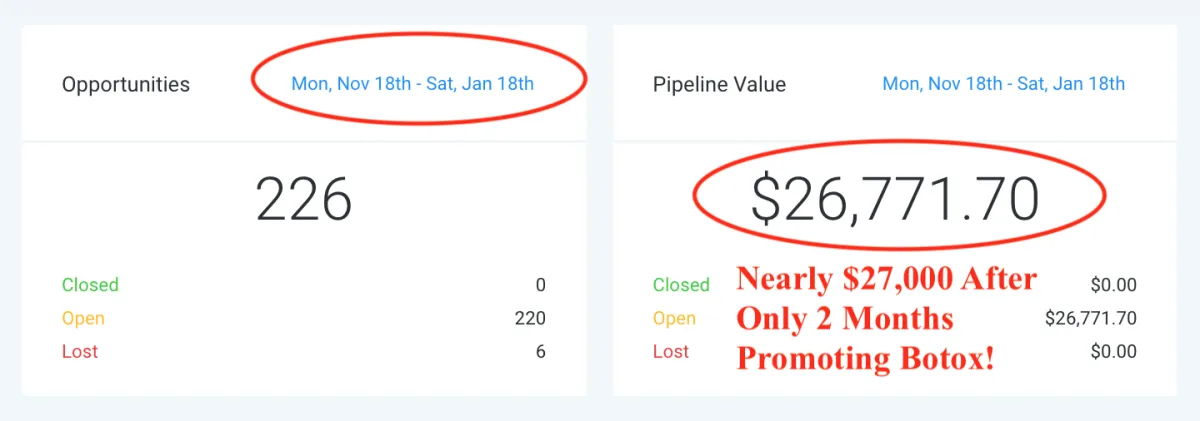Select the red Lost label under Opportunities
The width and height of the screenshot is (1200, 421).
(80, 352)
